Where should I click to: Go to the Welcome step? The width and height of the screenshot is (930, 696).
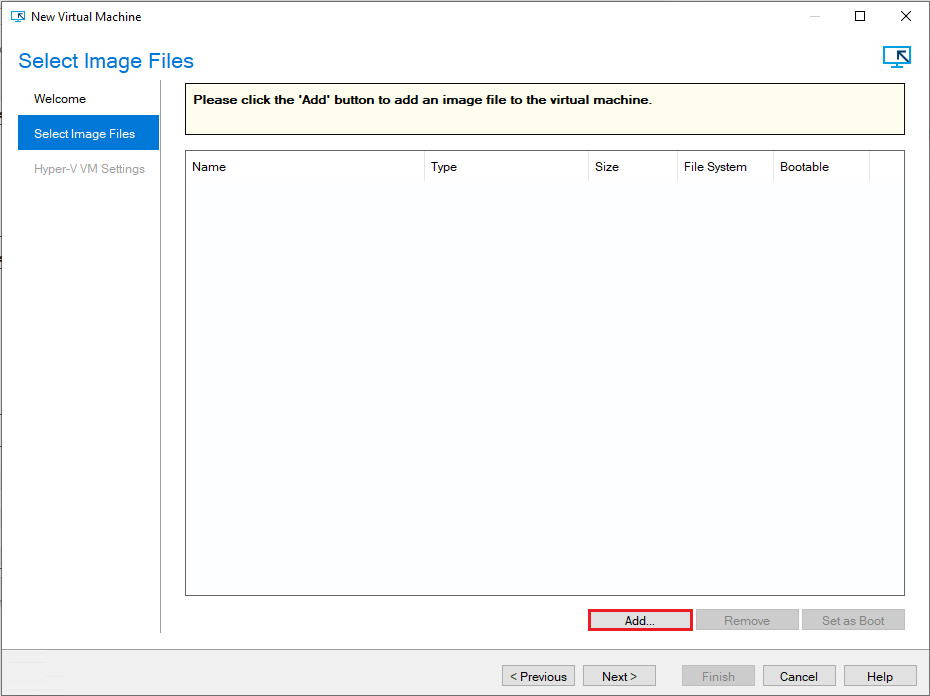(60, 99)
